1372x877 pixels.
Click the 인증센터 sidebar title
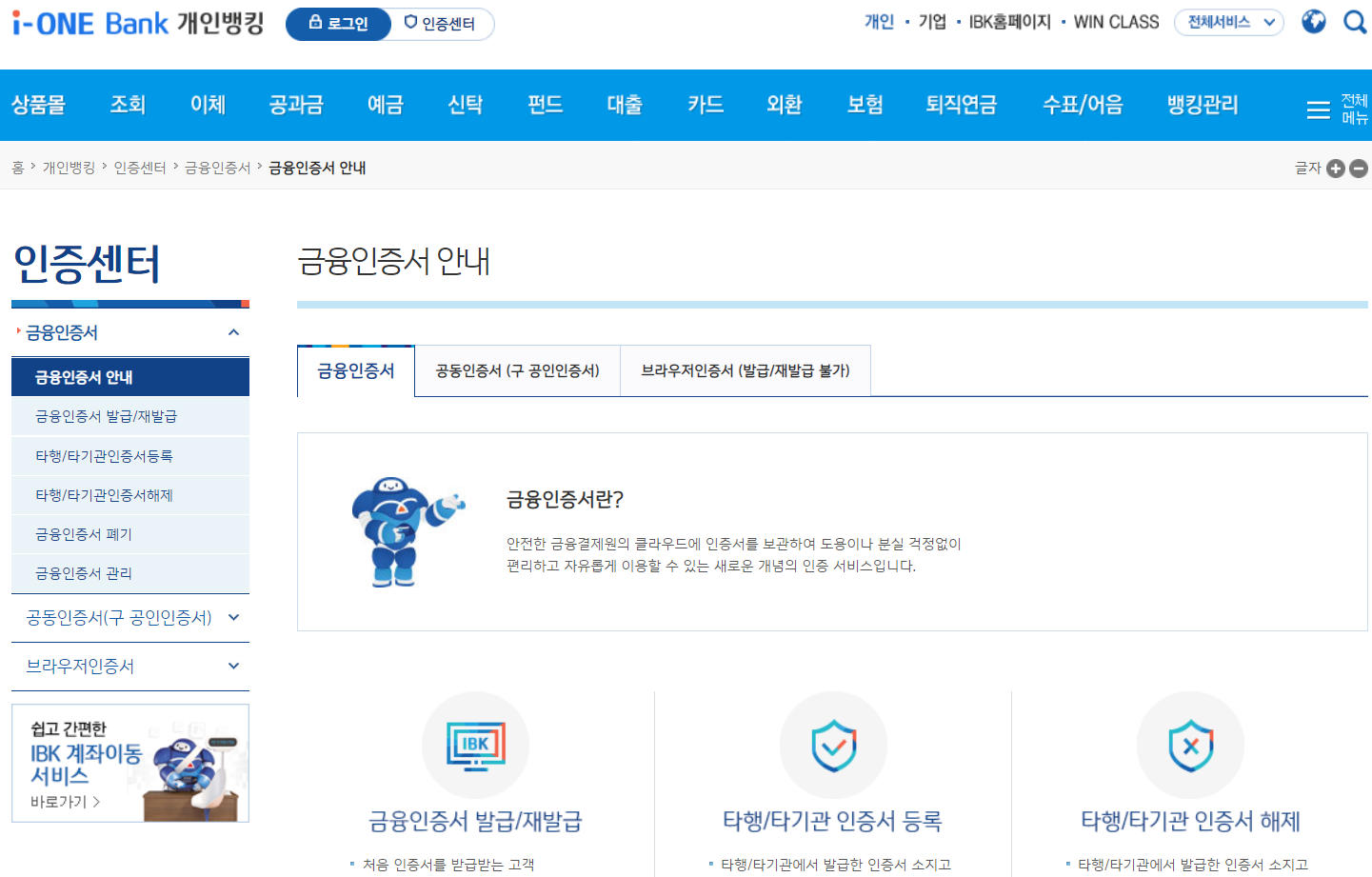[x=87, y=264]
